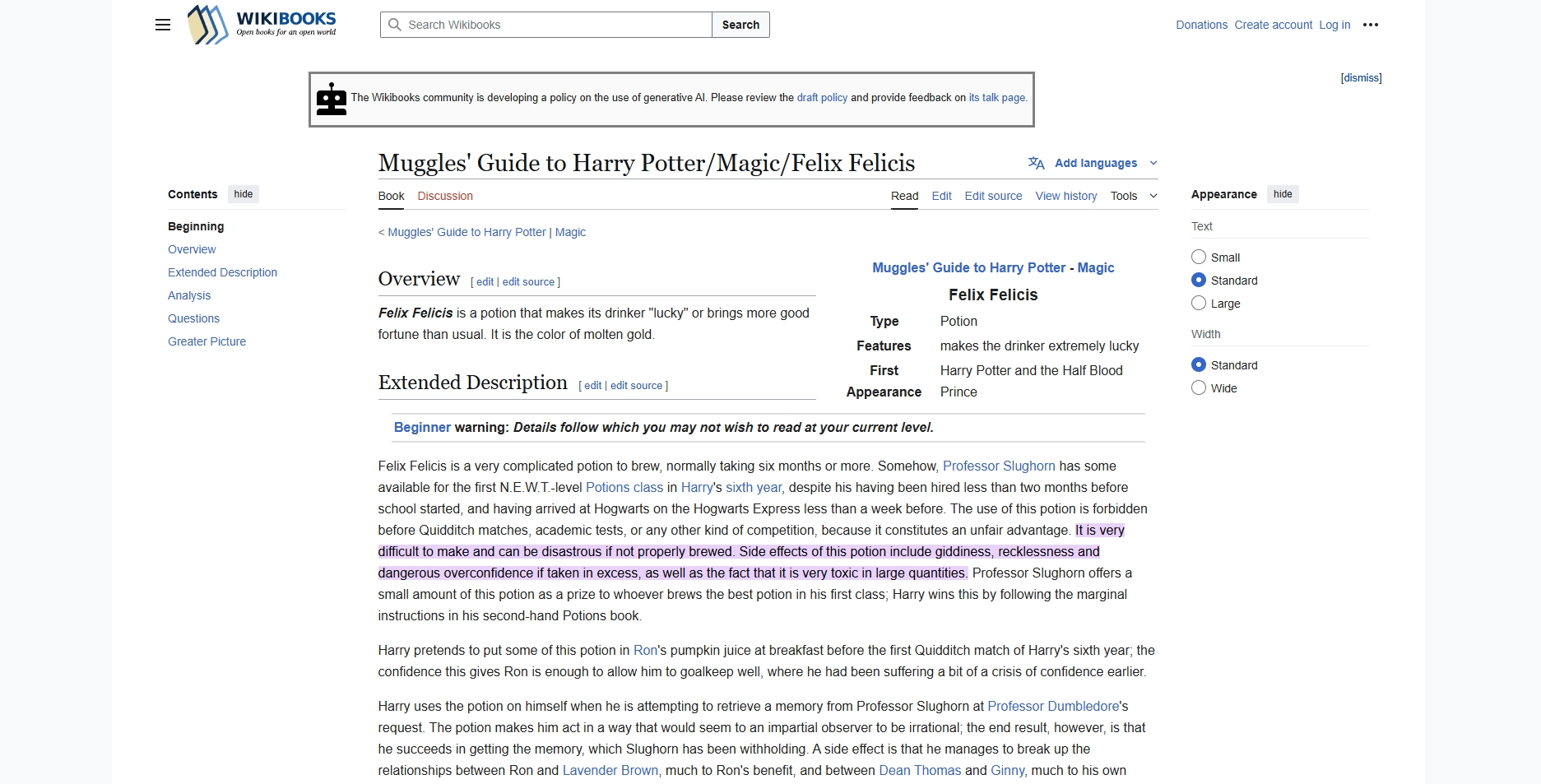Select Small text size
Image resolution: width=1541 pixels, height=784 pixels.
coord(1199,257)
